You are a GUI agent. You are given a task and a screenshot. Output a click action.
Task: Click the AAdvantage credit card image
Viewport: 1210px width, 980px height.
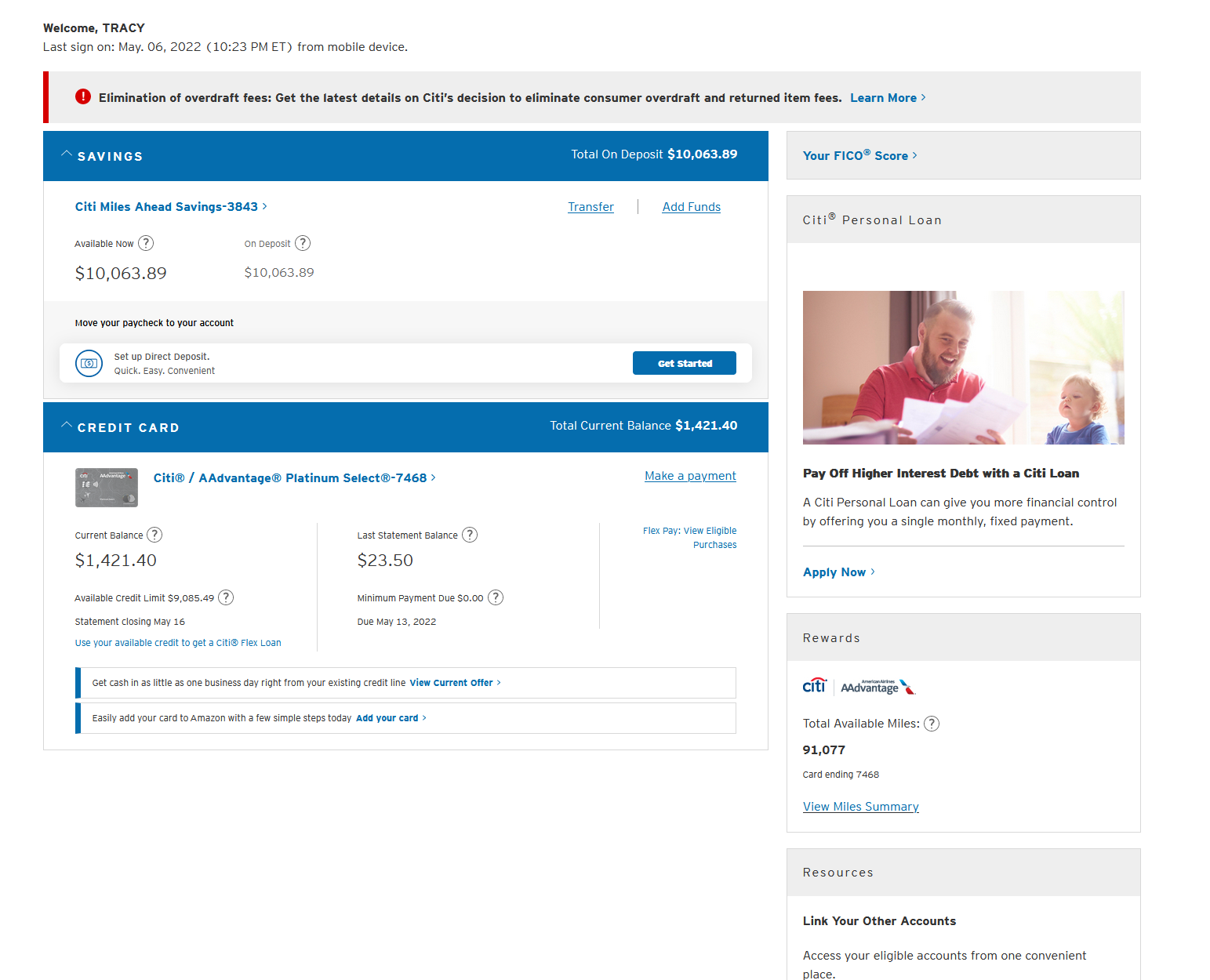tap(107, 488)
